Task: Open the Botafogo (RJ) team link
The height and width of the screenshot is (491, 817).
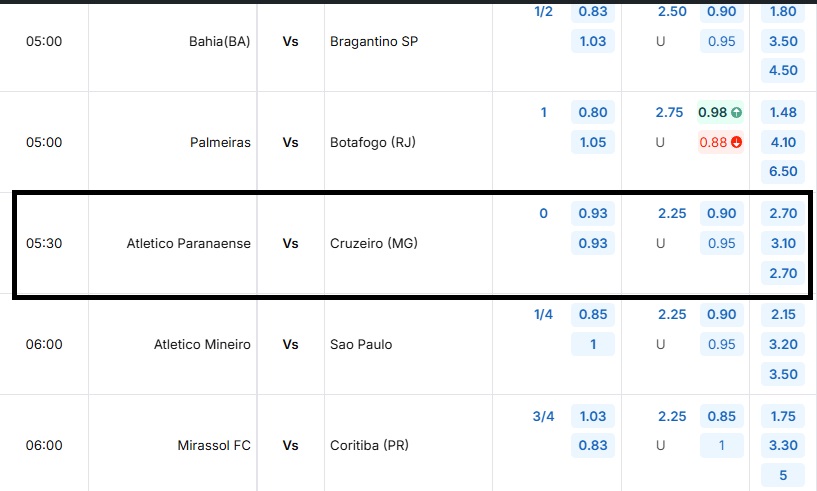Action: (371, 142)
